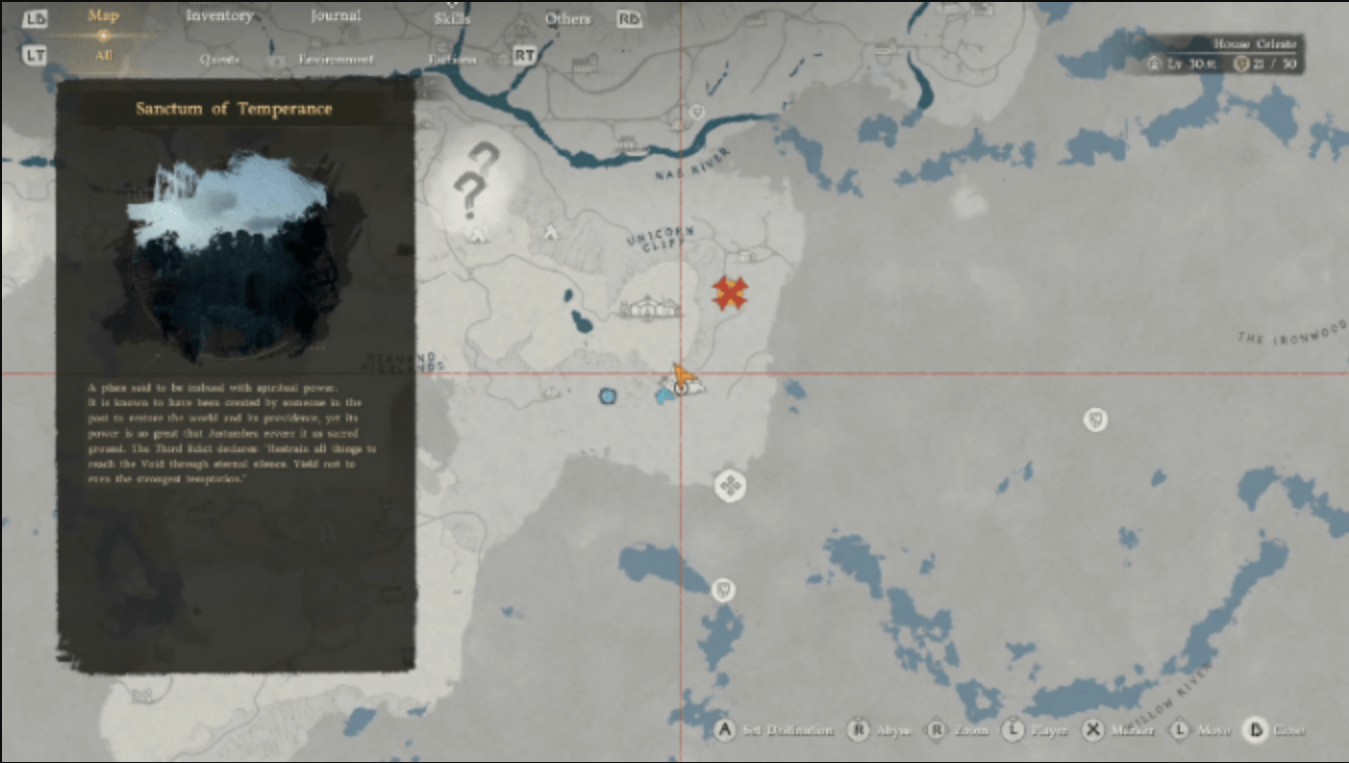
Task: Click THE IRONWOOD region label
Action: pos(1292,334)
